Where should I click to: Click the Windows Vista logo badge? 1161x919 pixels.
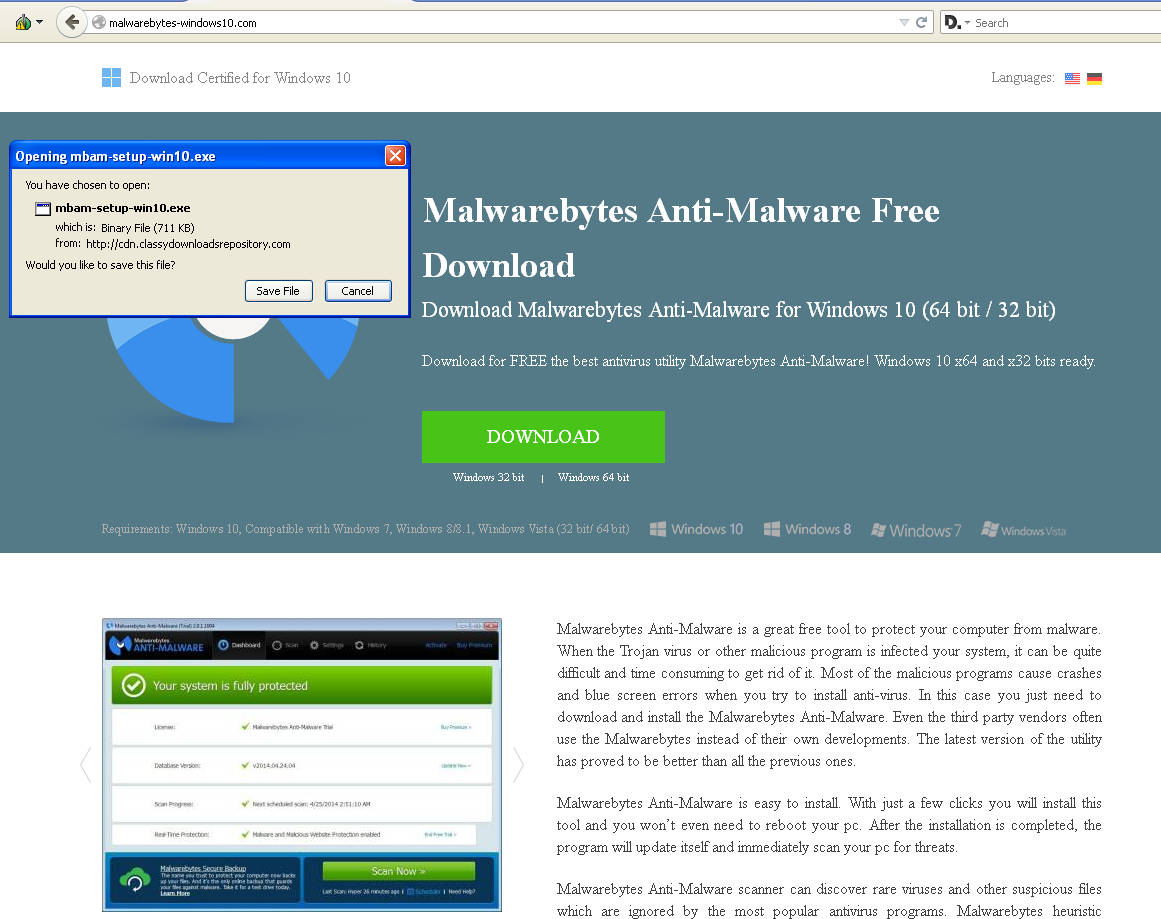(1023, 529)
